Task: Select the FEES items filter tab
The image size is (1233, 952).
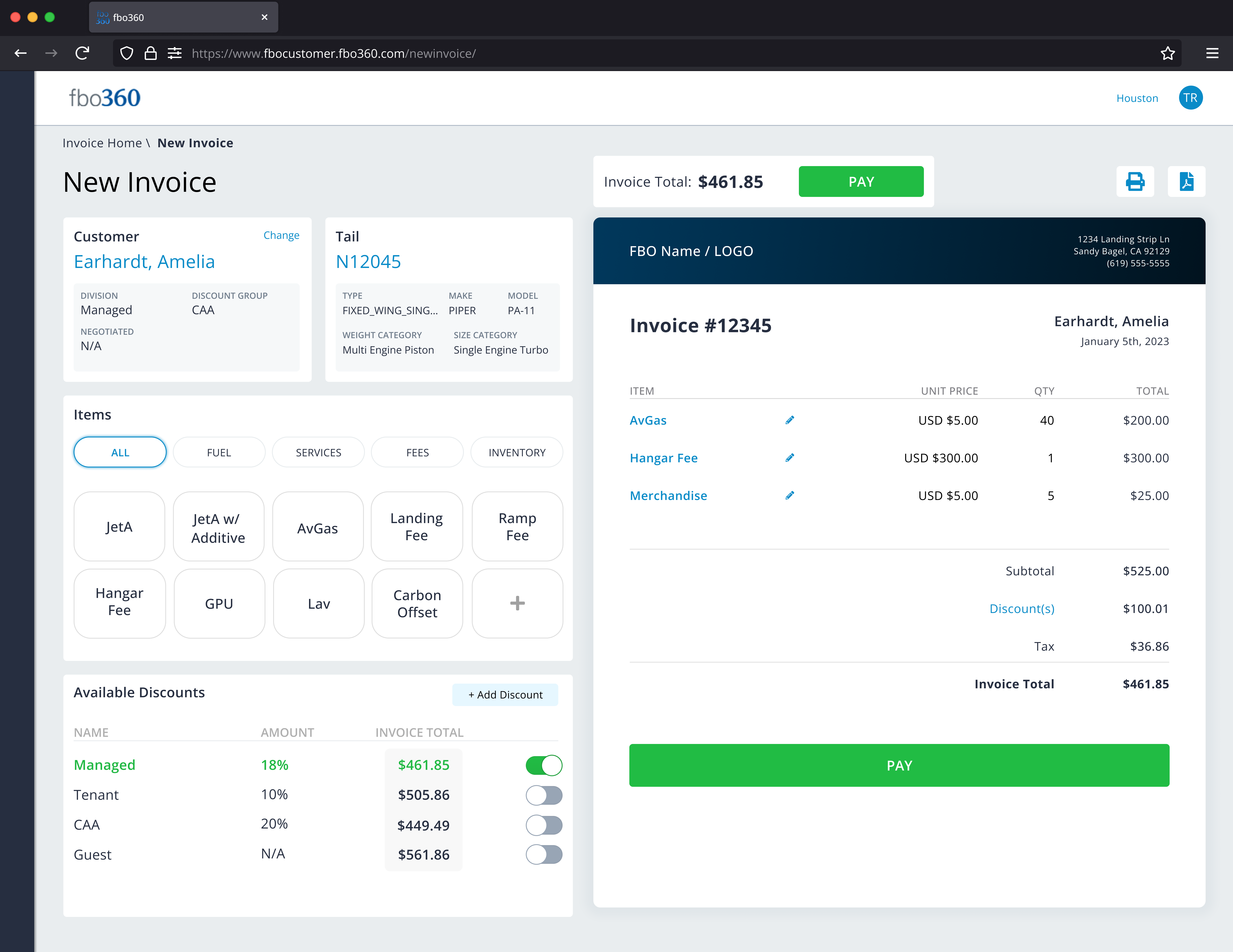Action: (x=417, y=452)
